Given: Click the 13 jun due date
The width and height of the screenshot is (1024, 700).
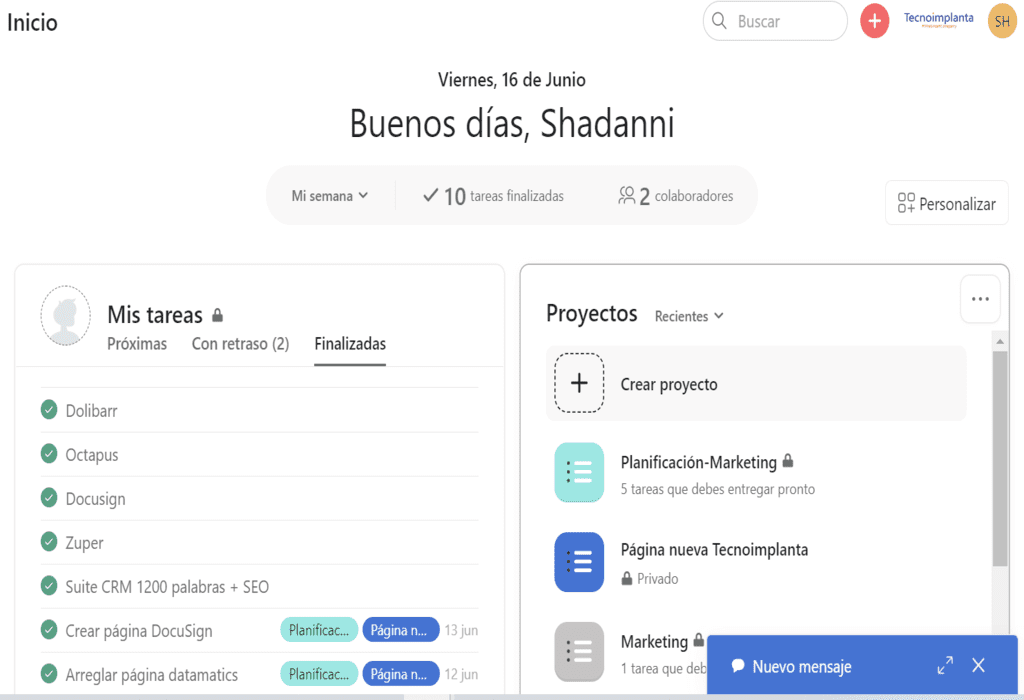Looking at the screenshot, I should 461,630.
